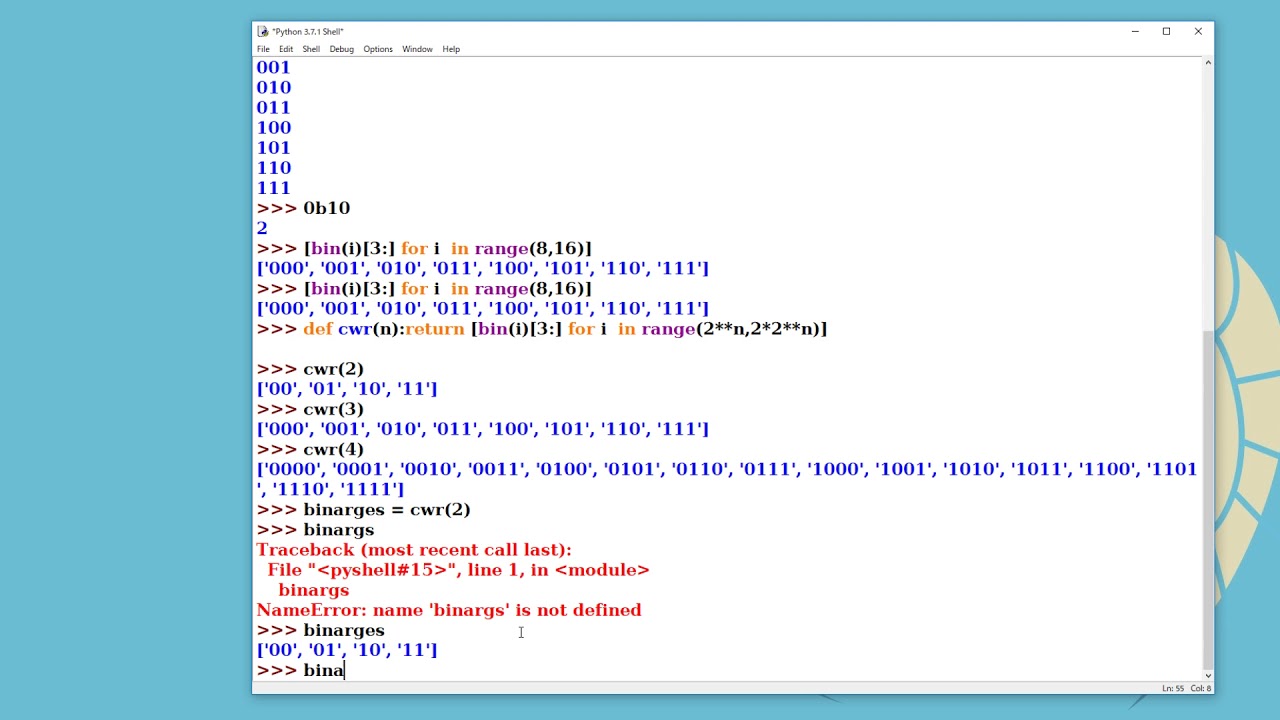Click 'Traceback (most recent call last):' text
The width and height of the screenshot is (1280, 720).
coord(414,550)
